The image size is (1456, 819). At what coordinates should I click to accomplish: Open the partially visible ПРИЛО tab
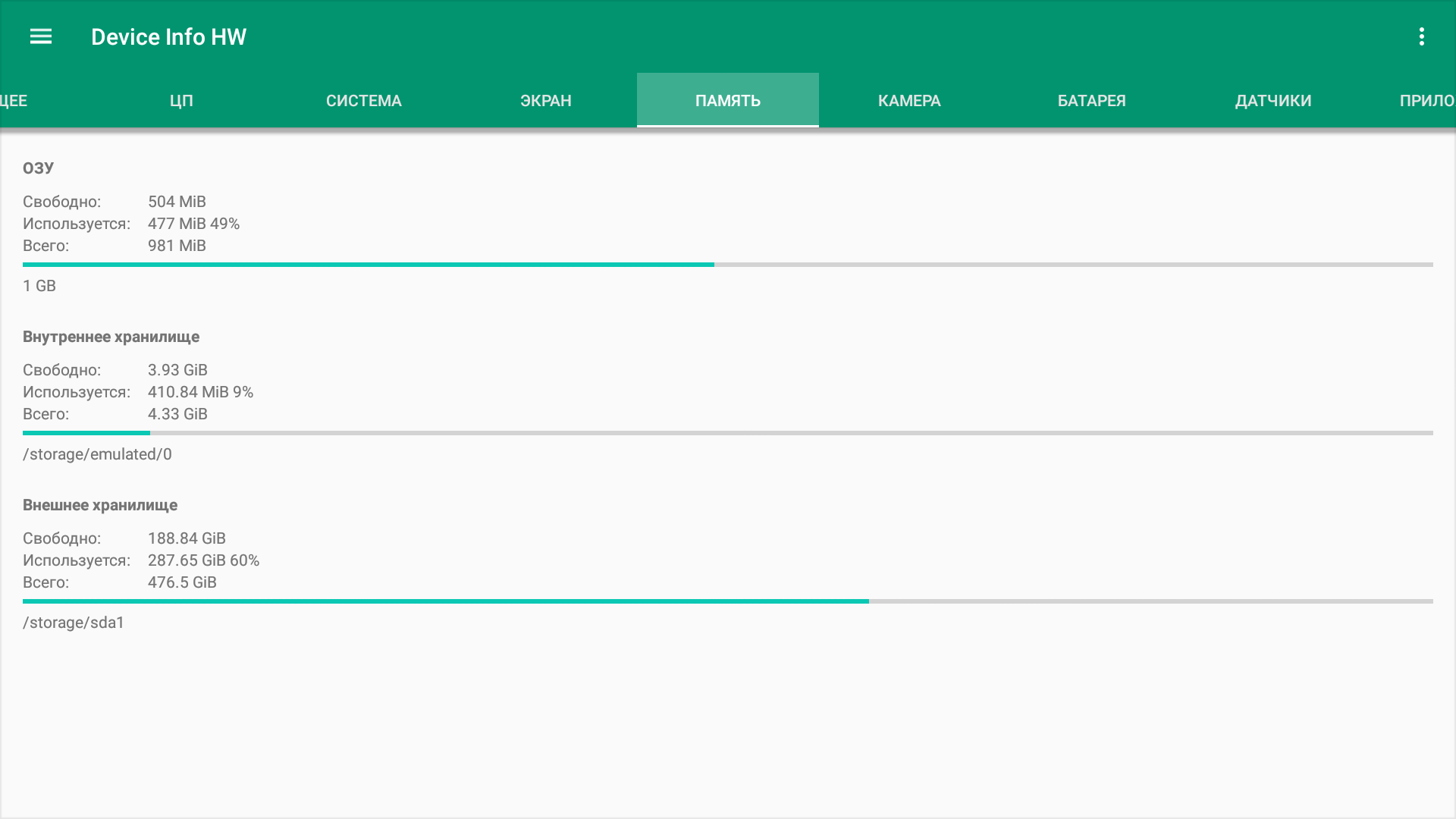(1426, 101)
